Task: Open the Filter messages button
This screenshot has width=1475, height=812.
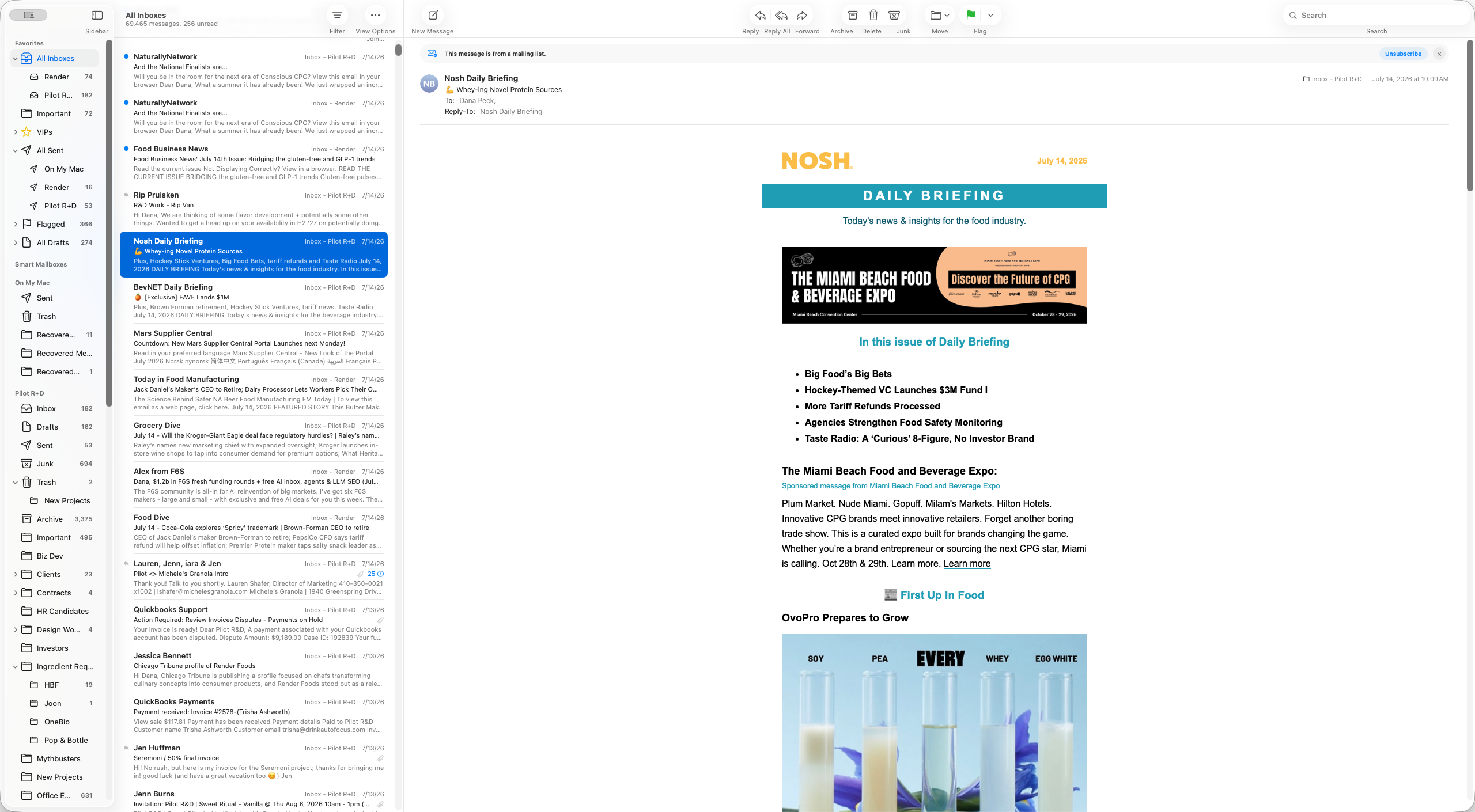Action: tap(337, 16)
